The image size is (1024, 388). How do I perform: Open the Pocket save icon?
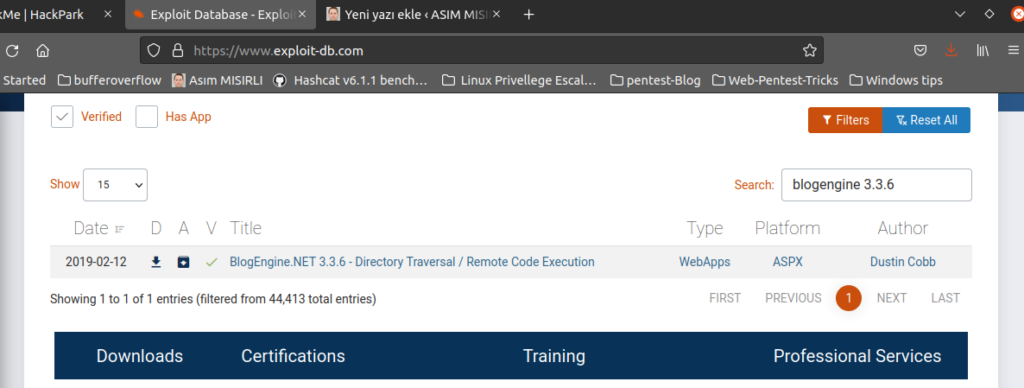pos(920,50)
